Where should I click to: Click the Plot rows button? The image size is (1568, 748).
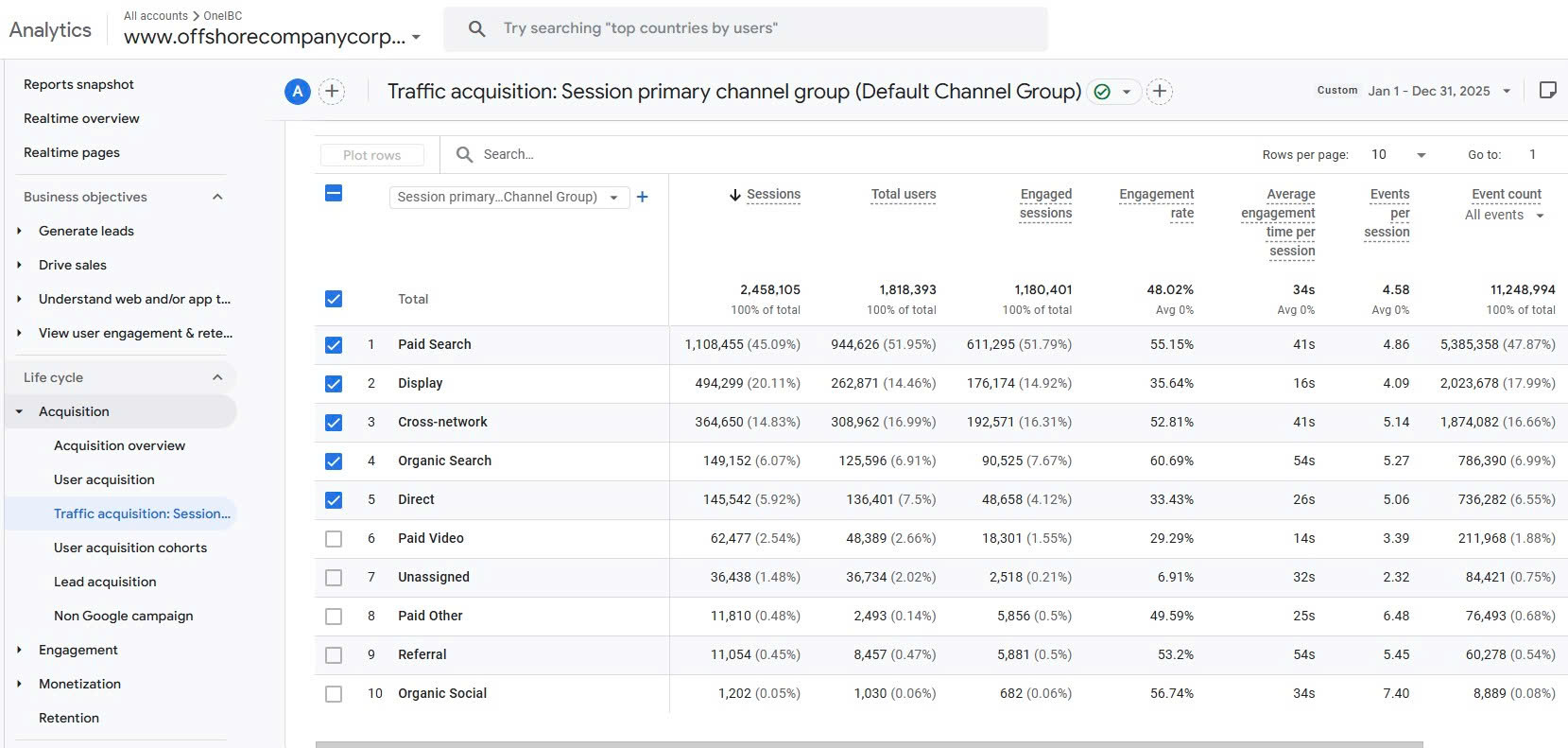[371, 155]
